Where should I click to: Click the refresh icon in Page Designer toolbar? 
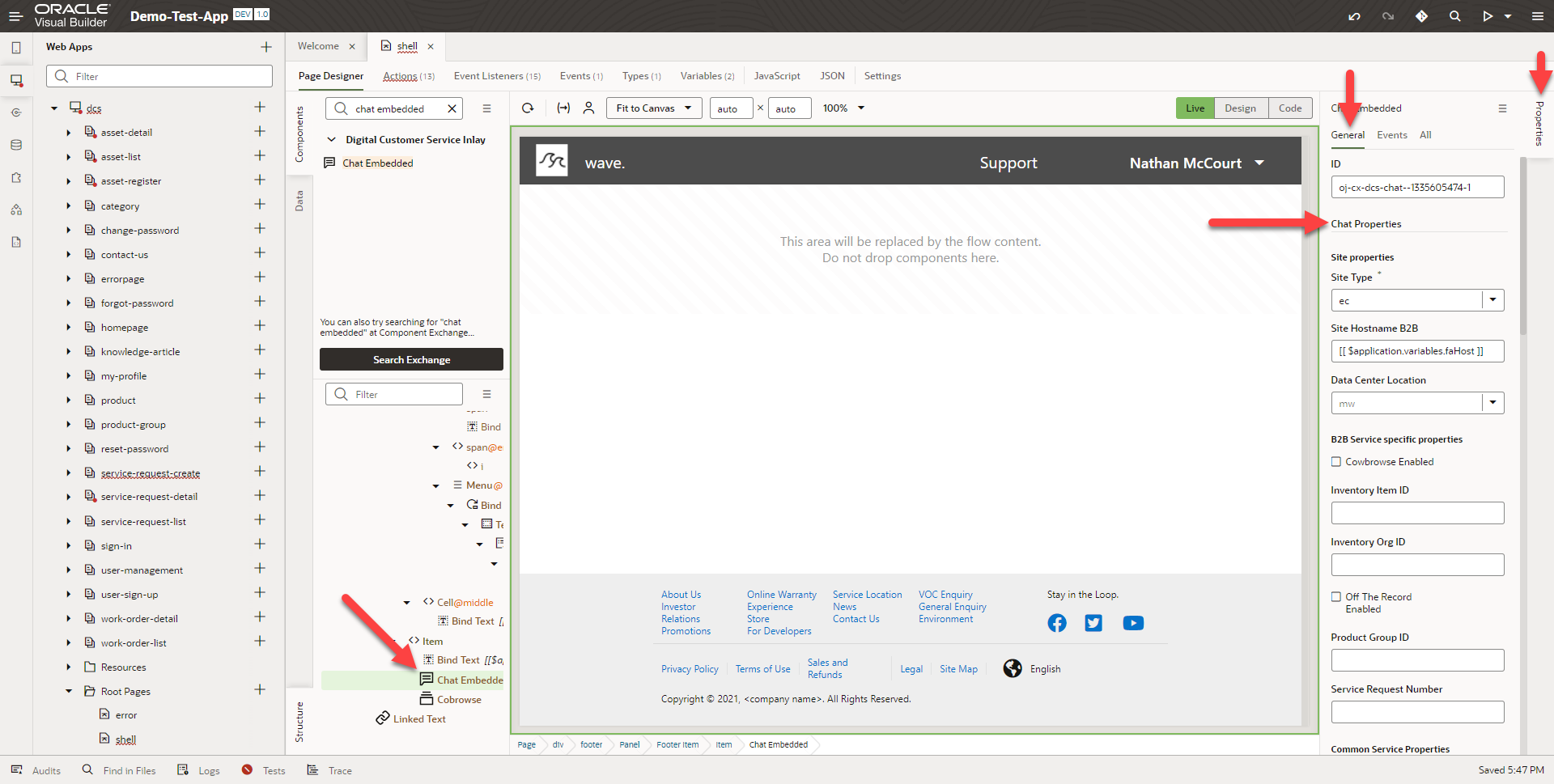[x=528, y=108]
